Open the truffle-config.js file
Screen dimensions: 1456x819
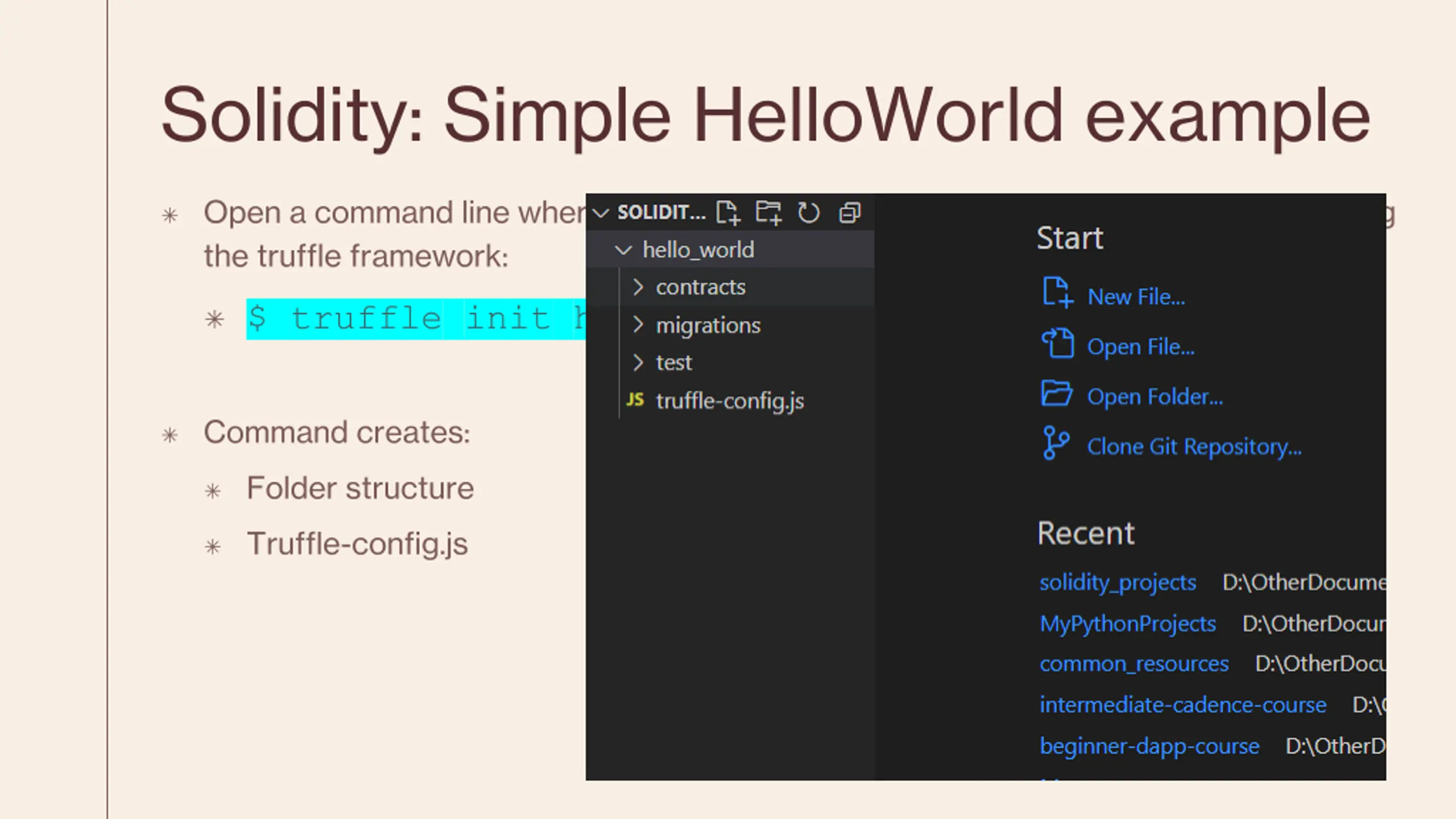[730, 401]
